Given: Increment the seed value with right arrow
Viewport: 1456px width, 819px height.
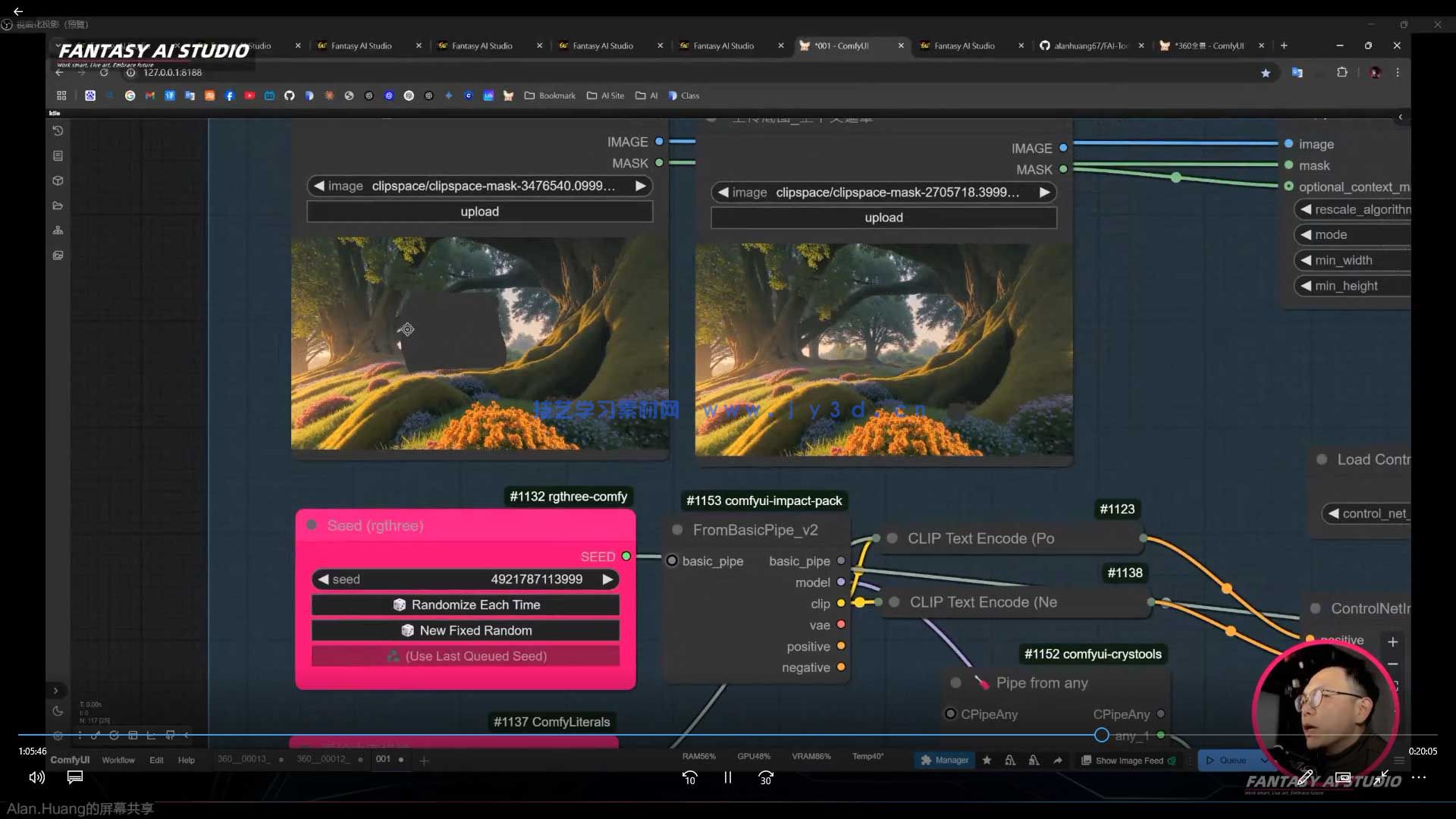Looking at the screenshot, I should [x=607, y=579].
